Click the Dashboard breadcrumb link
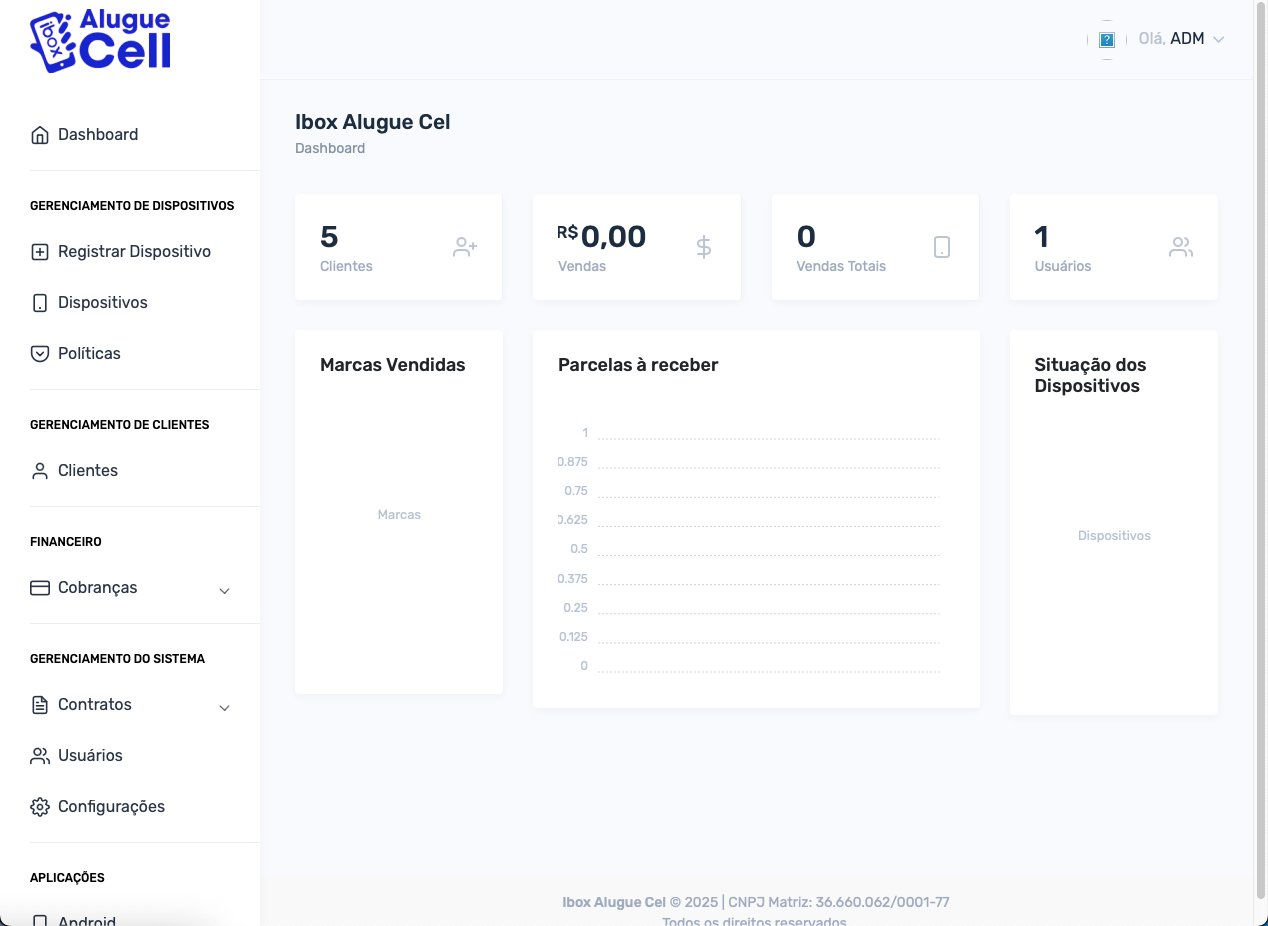The width and height of the screenshot is (1268, 926). [x=330, y=148]
